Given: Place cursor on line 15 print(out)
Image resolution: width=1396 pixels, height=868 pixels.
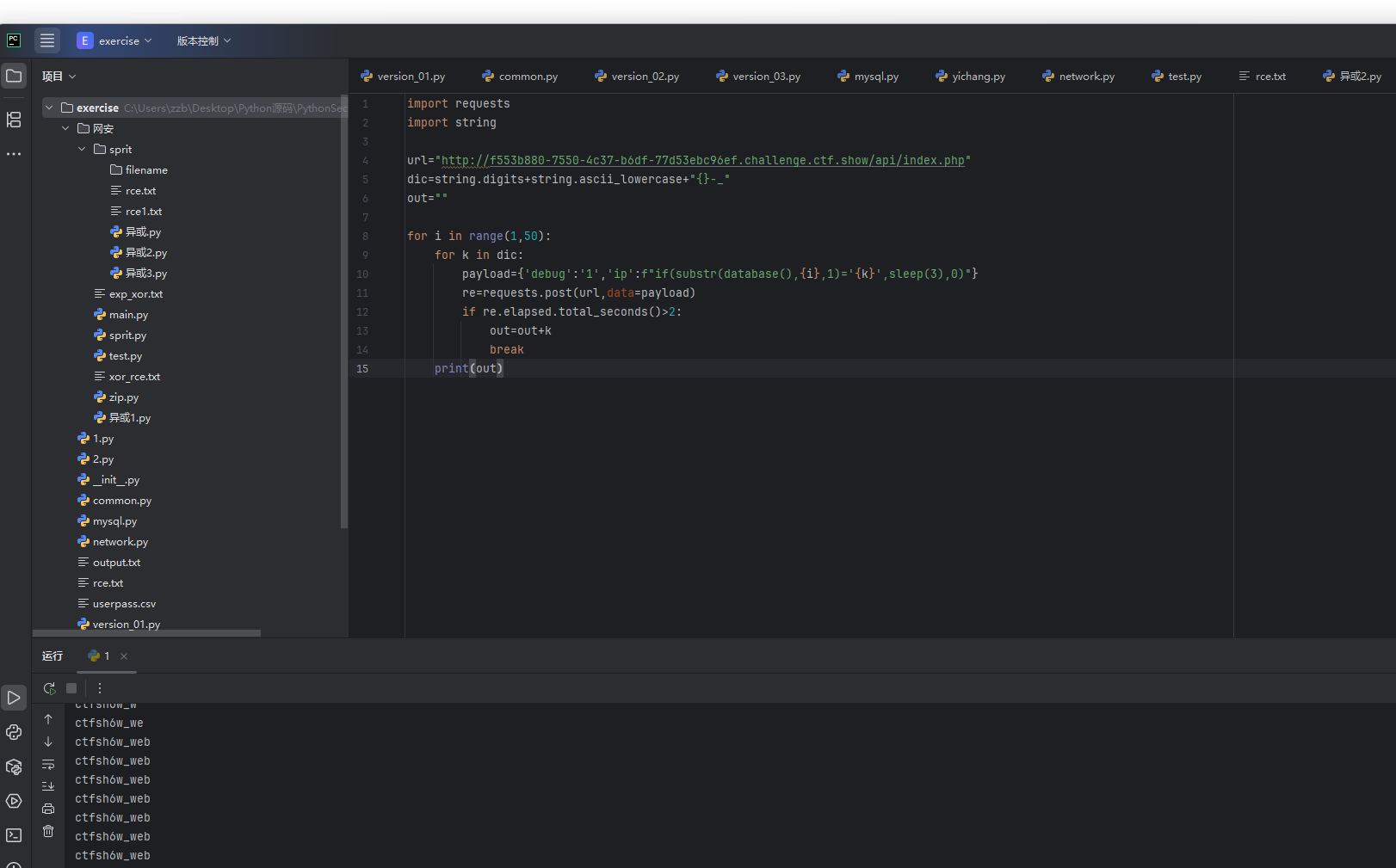Looking at the screenshot, I should [x=469, y=369].
